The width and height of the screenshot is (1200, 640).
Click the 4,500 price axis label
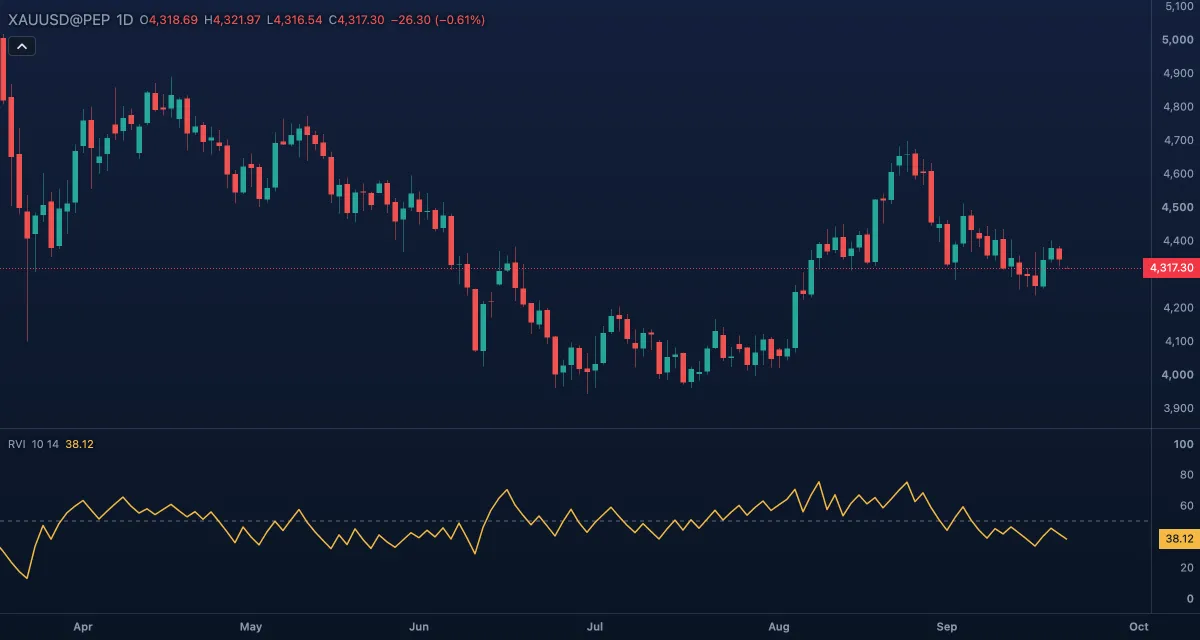coord(1180,207)
